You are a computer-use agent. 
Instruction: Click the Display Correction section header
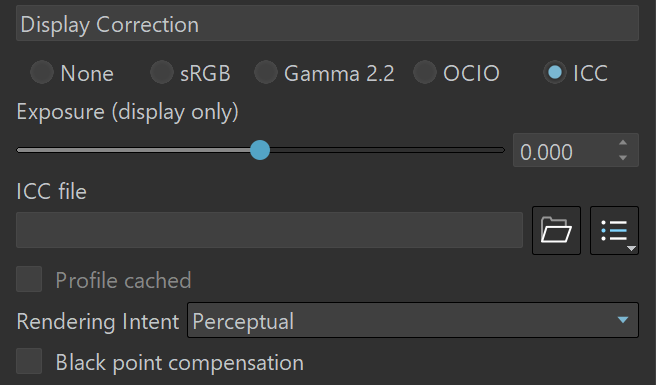(327, 23)
